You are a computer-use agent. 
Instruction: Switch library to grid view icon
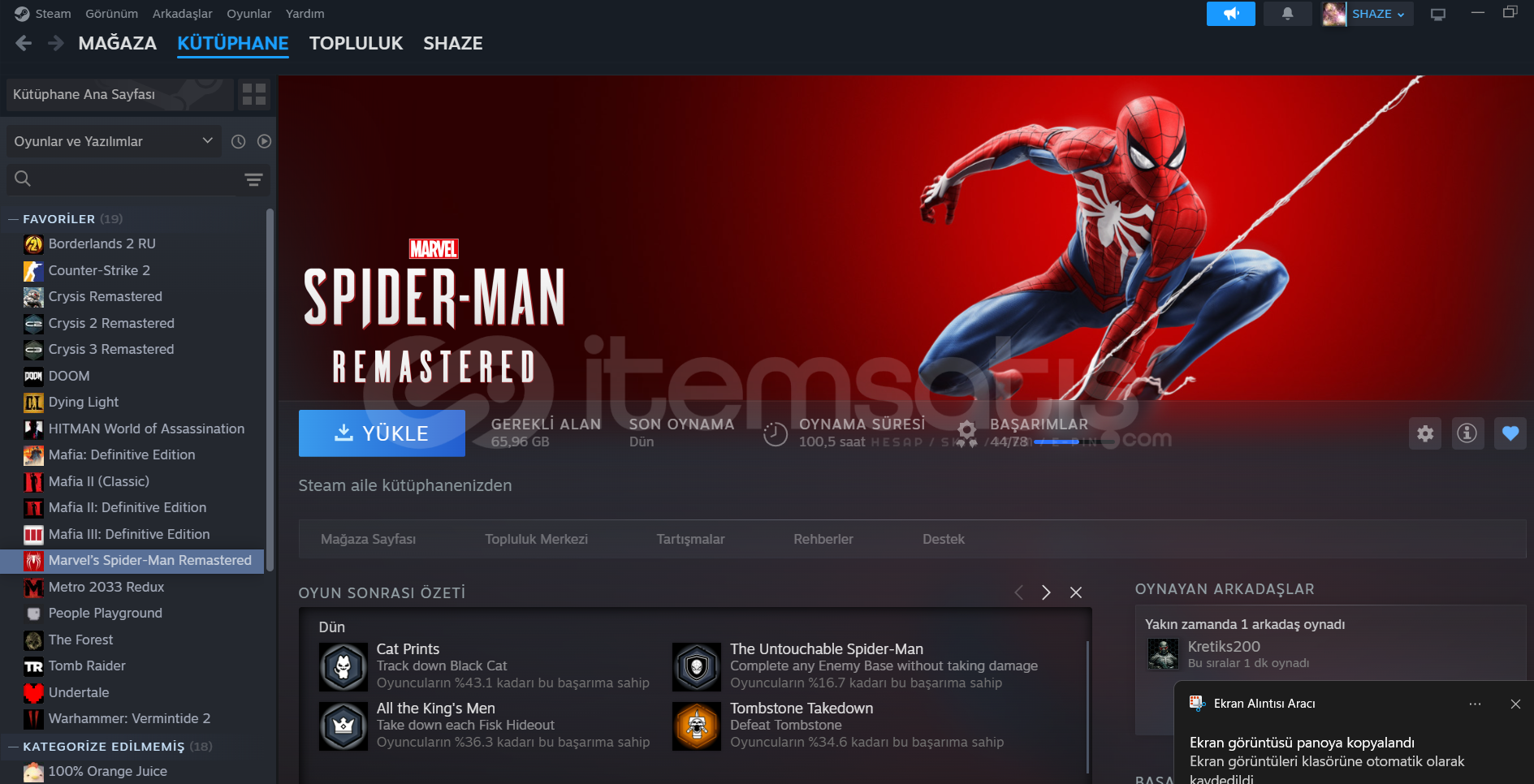(x=254, y=94)
